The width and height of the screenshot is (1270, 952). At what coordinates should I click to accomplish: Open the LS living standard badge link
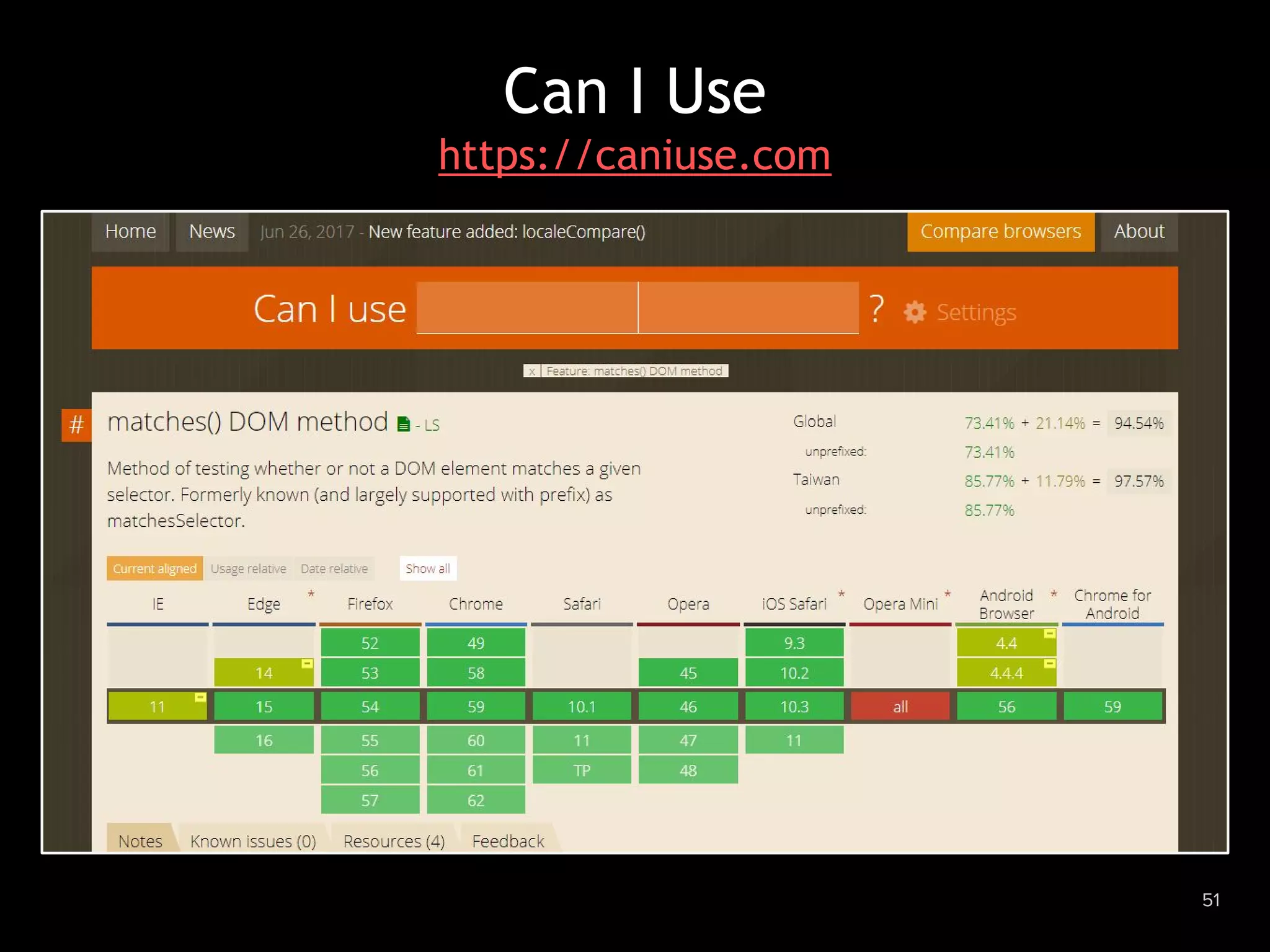coord(432,425)
